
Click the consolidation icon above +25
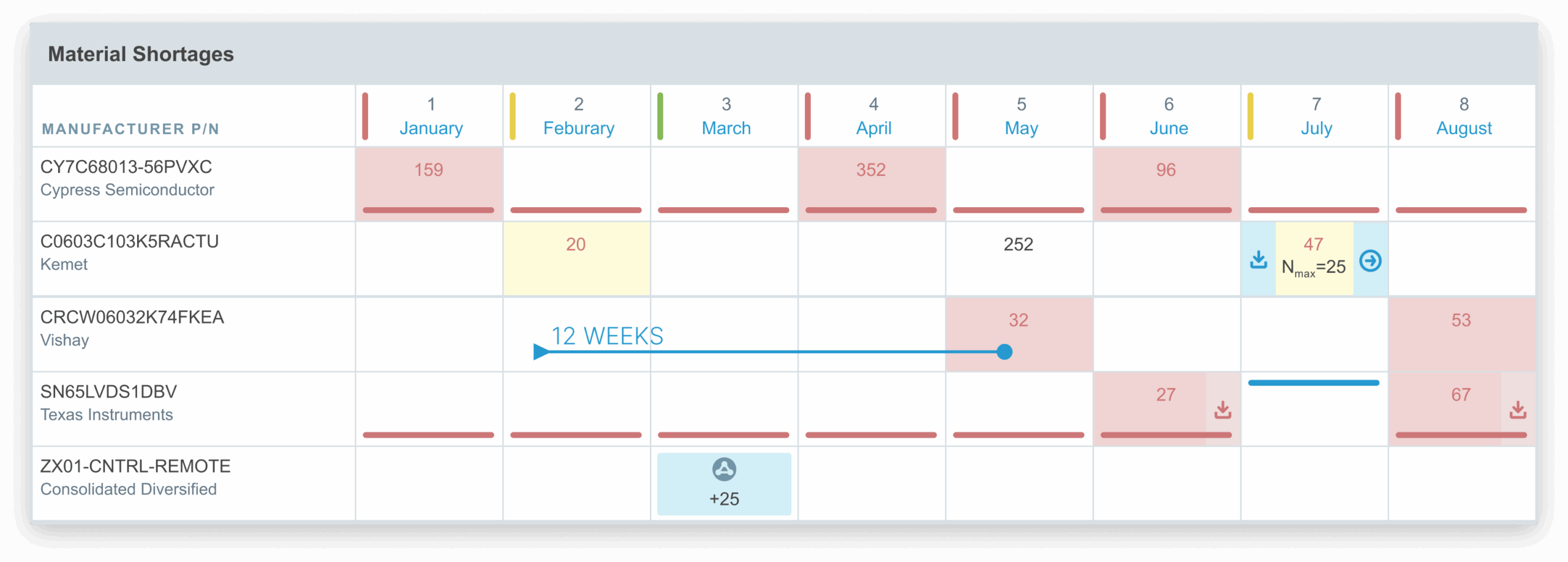(724, 469)
